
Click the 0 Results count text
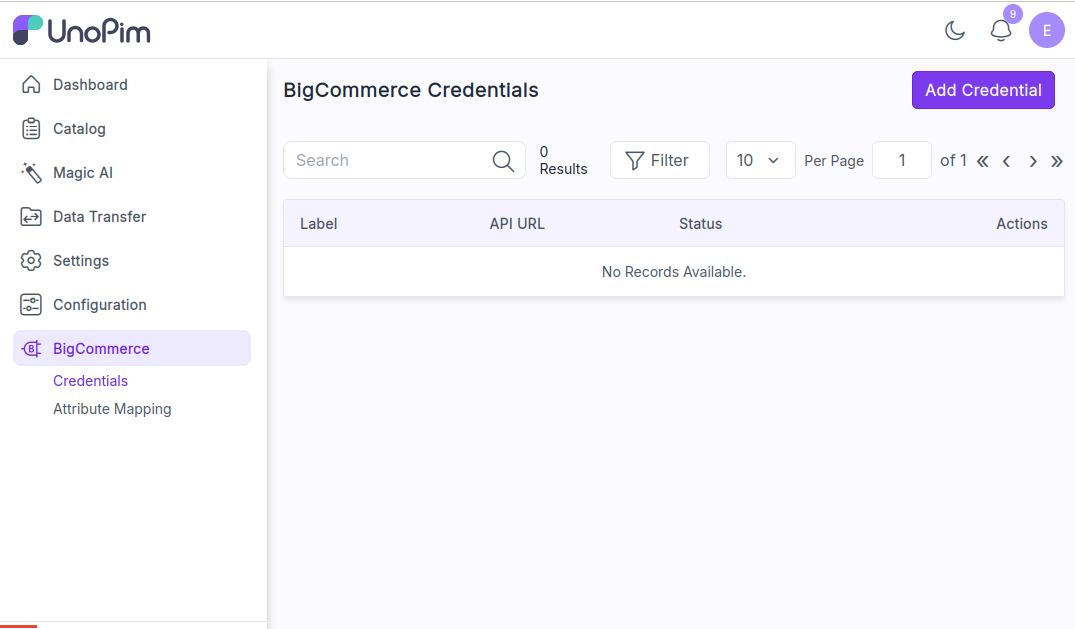[564, 161]
